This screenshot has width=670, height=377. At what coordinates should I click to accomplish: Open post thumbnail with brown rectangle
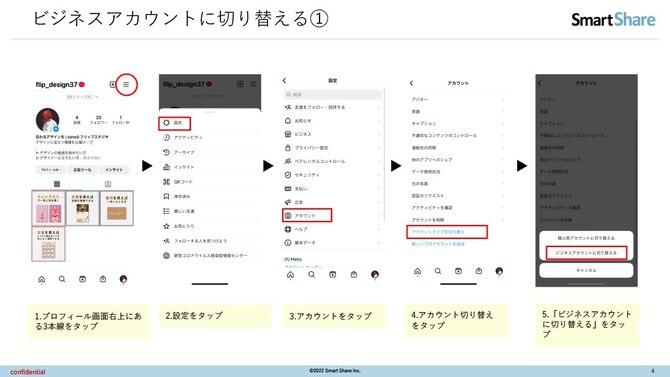click(x=117, y=208)
